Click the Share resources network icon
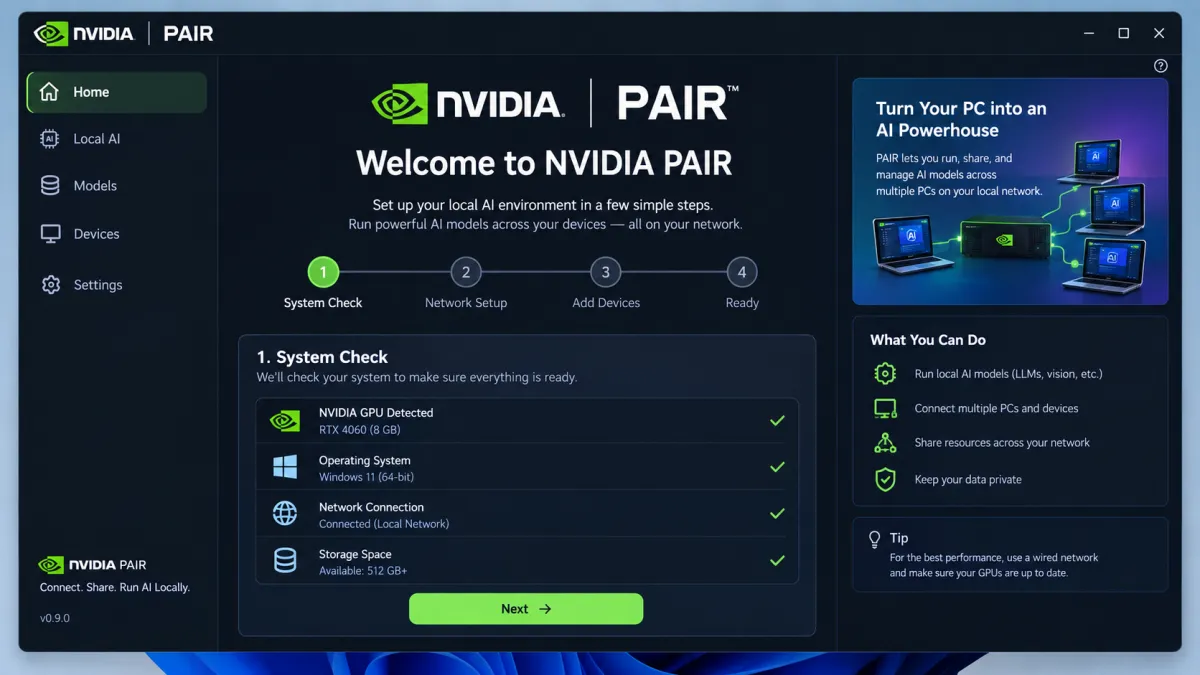 pyautogui.click(x=885, y=443)
